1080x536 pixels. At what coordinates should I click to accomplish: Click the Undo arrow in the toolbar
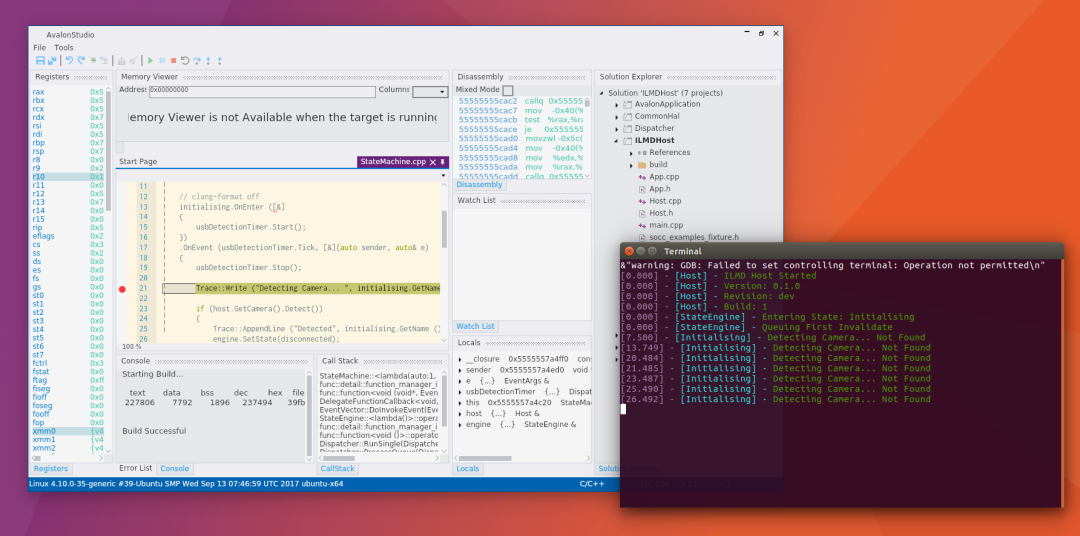(x=69, y=61)
